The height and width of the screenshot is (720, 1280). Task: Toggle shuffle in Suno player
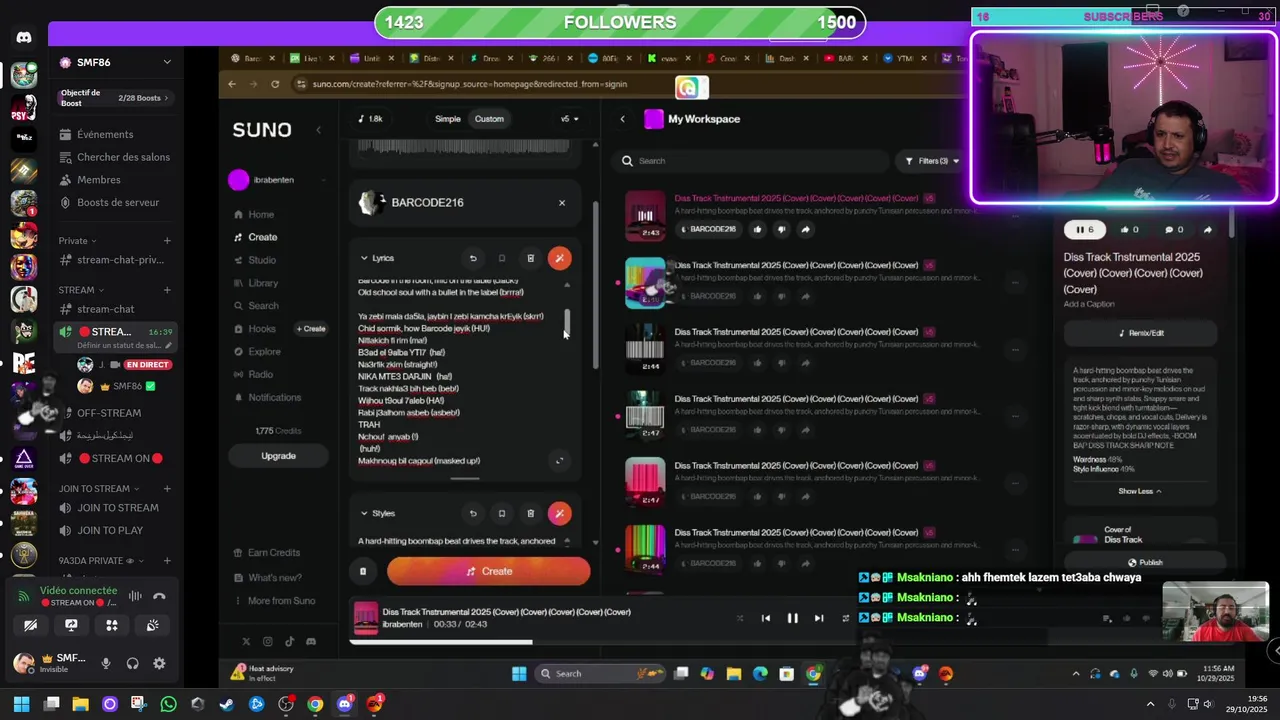click(740, 618)
